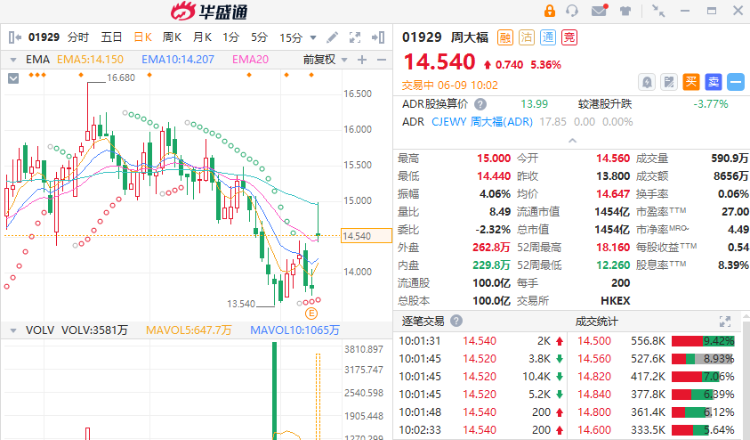Select 月K monthly candlestick tab
This screenshot has height=440, width=750.
pyautogui.click(x=202, y=37)
